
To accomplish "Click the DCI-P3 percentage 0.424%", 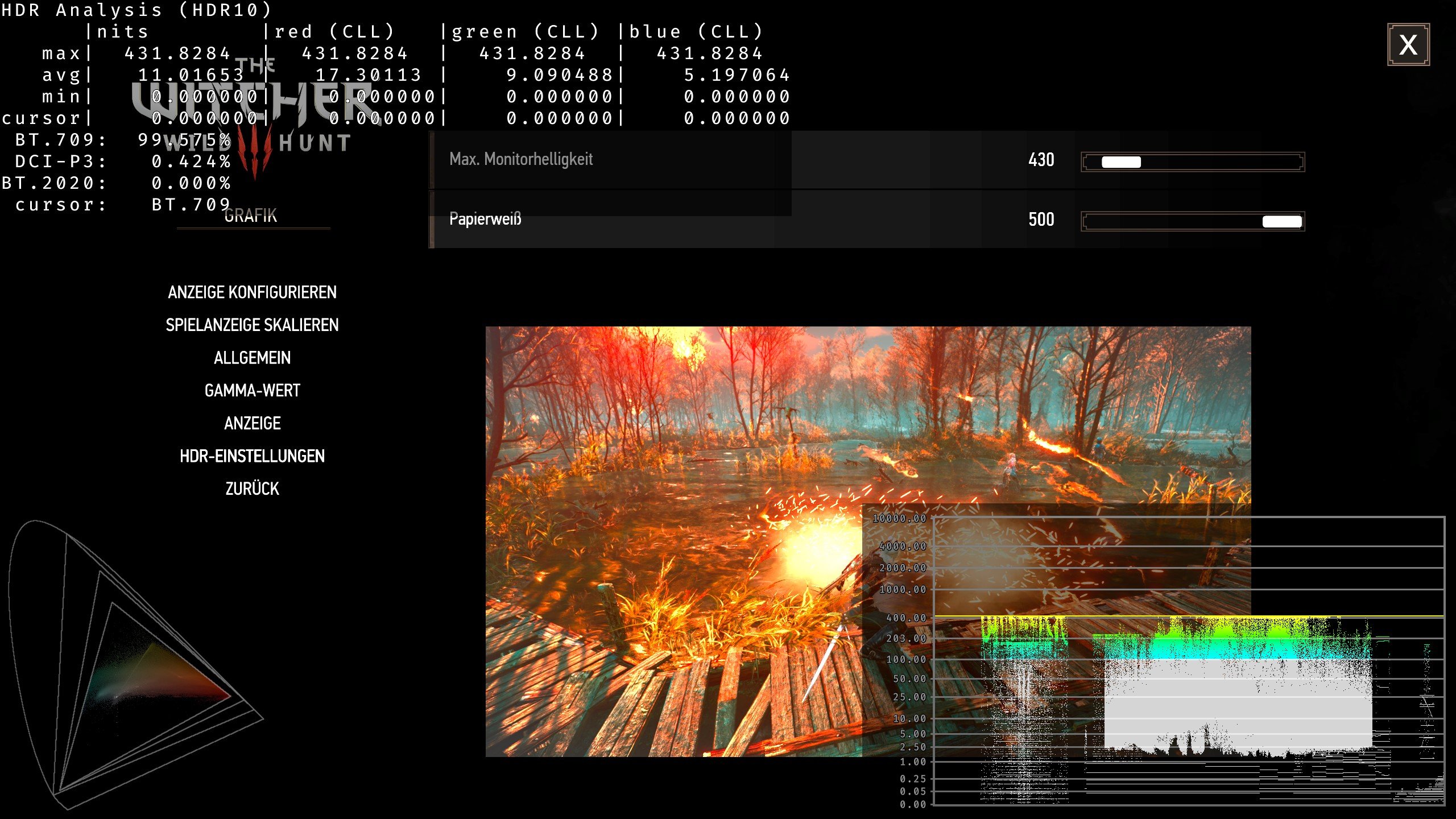I will pyautogui.click(x=191, y=162).
